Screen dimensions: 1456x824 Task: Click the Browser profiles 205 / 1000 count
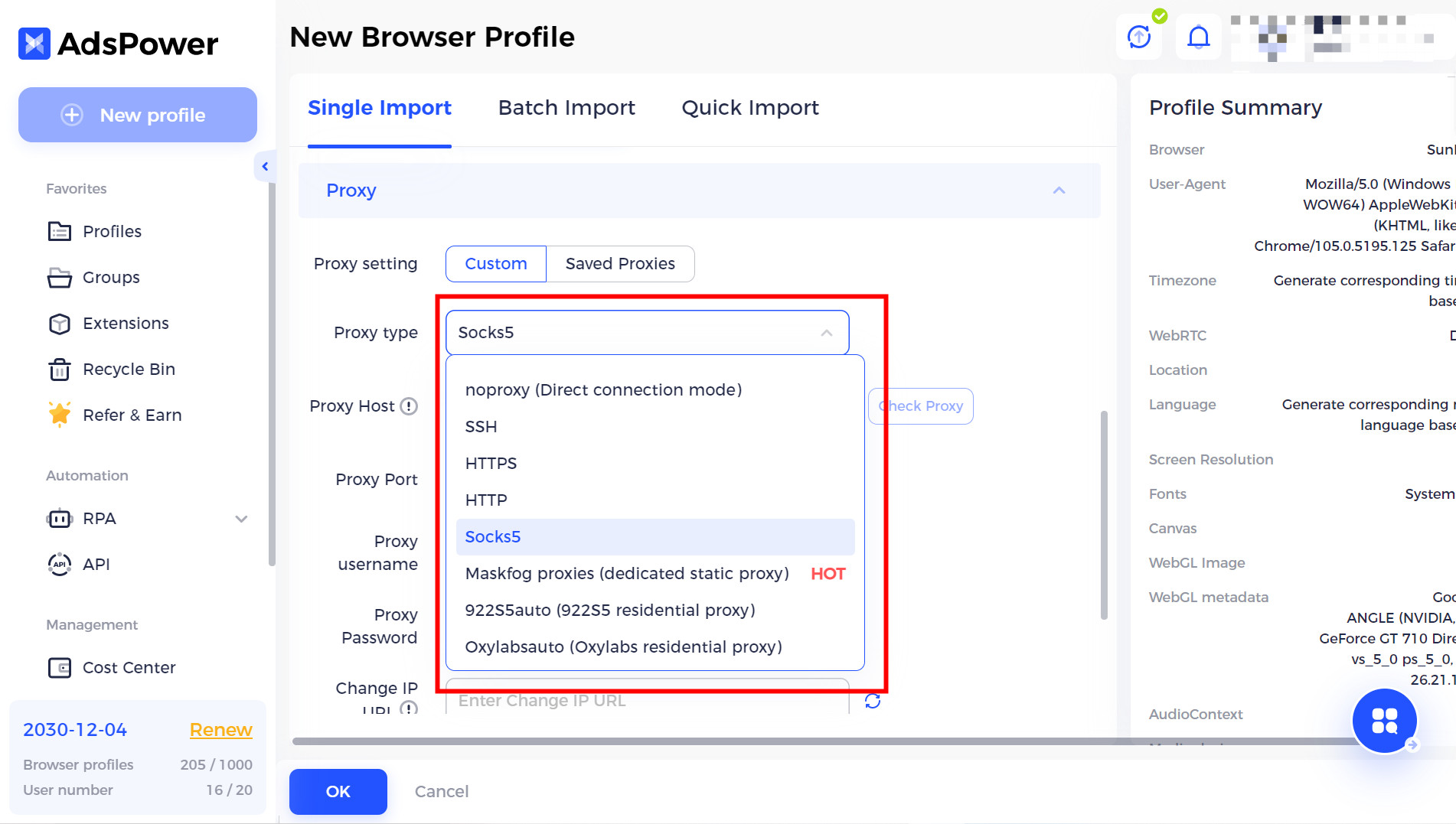217,764
